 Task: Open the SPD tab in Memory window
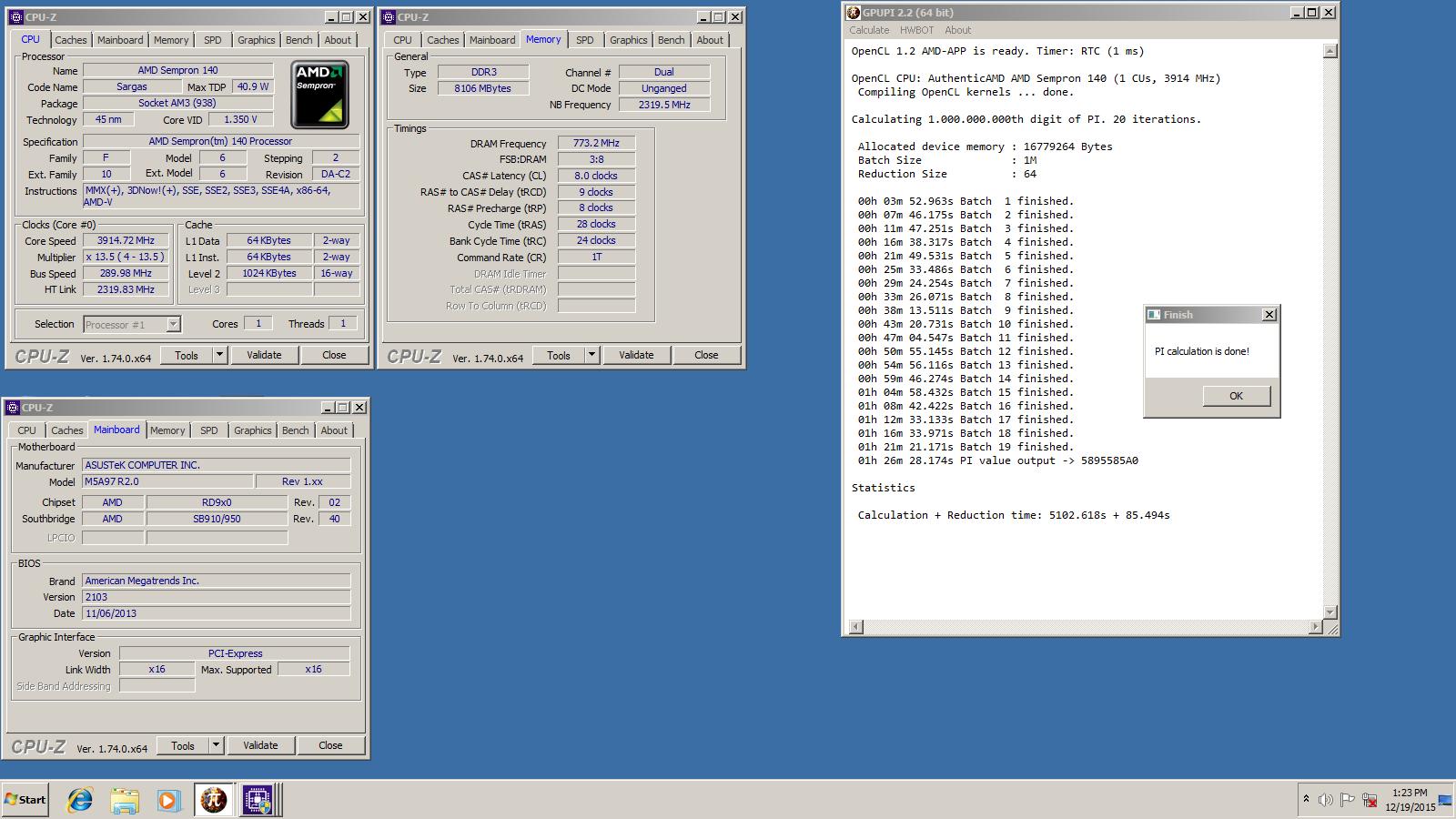[585, 40]
